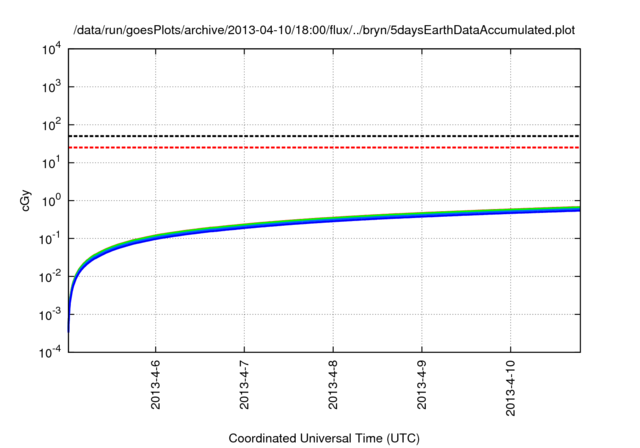Click the plot title file path text

click(x=324, y=30)
